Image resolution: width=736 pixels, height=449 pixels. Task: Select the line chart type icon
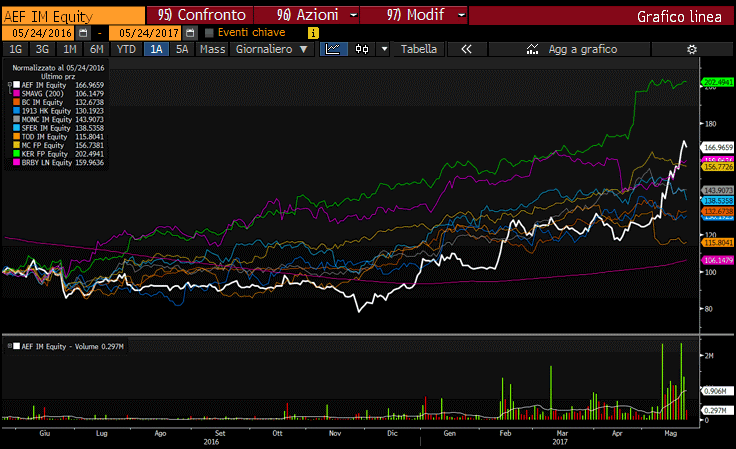333,49
